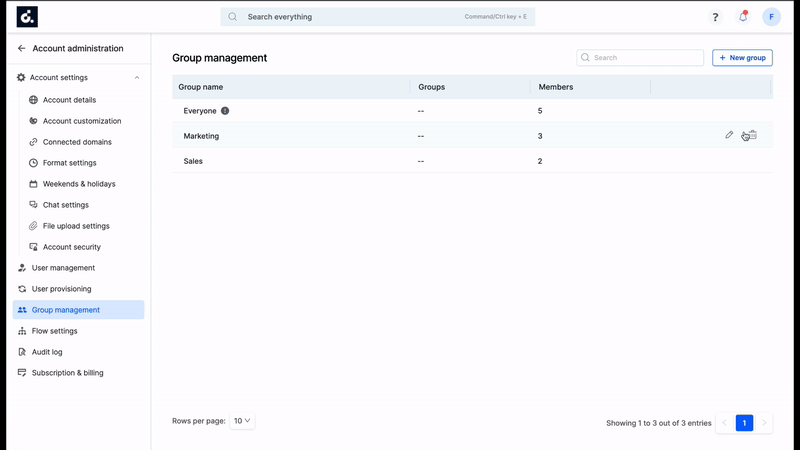Open the notifications bell
This screenshot has width=800, height=450.
[x=743, y=17]
